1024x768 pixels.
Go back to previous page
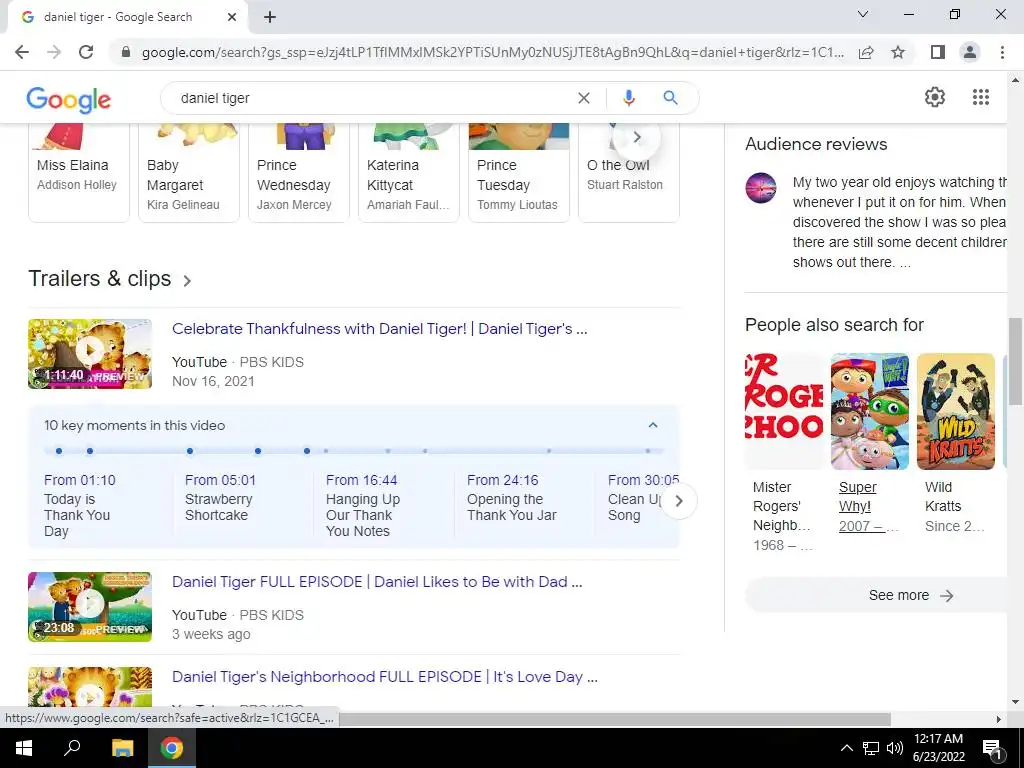22,52
